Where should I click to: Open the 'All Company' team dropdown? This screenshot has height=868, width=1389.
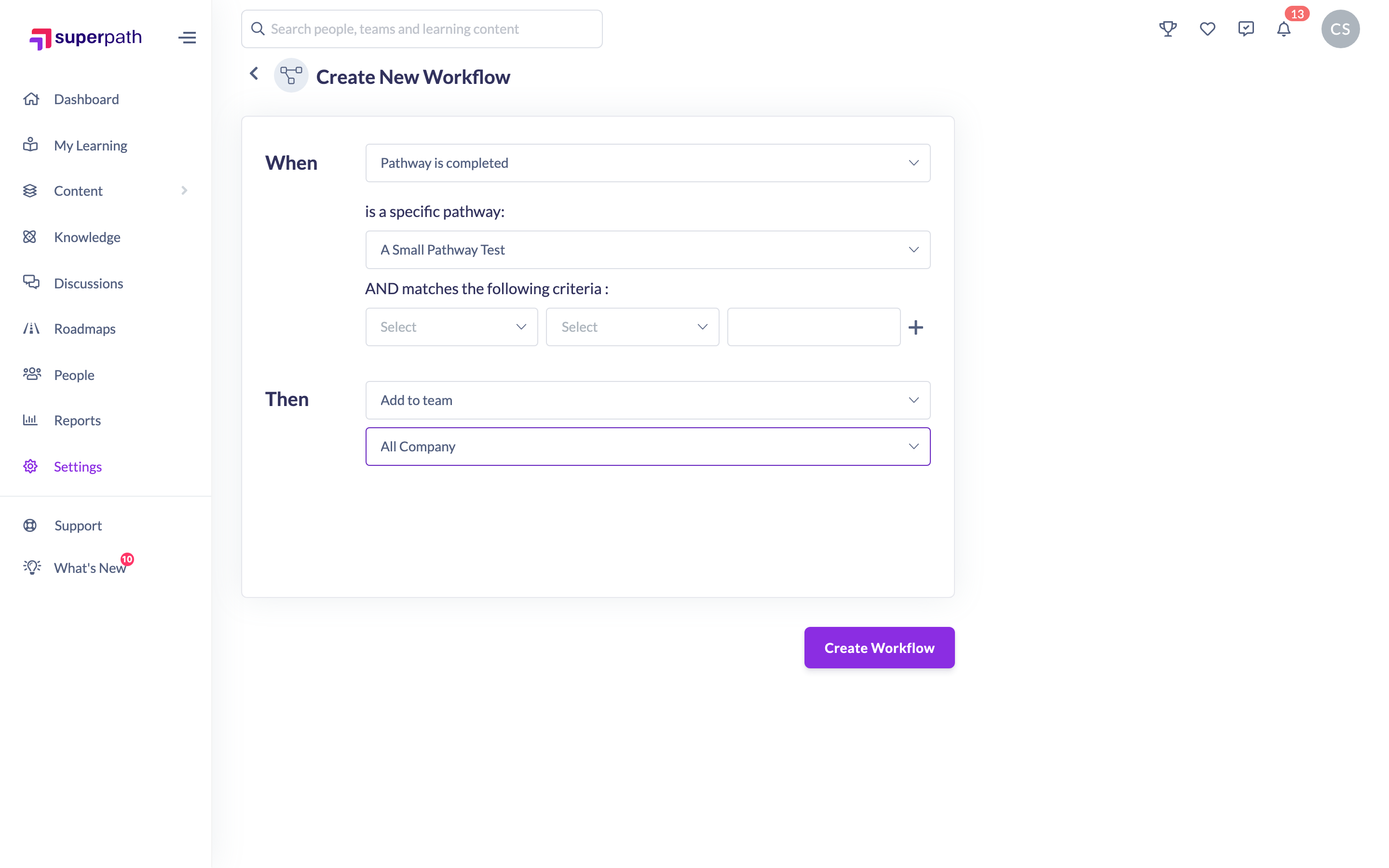point(647,447)
